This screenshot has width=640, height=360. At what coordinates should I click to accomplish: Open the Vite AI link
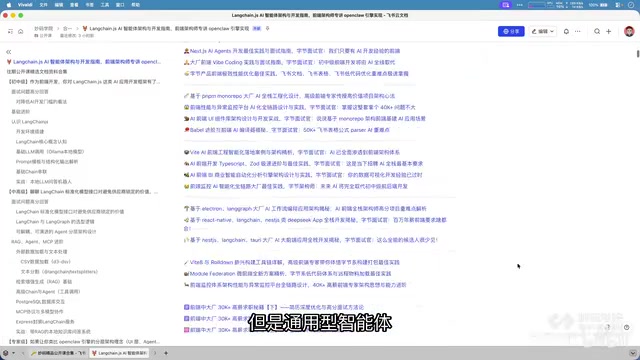[295, 152]
